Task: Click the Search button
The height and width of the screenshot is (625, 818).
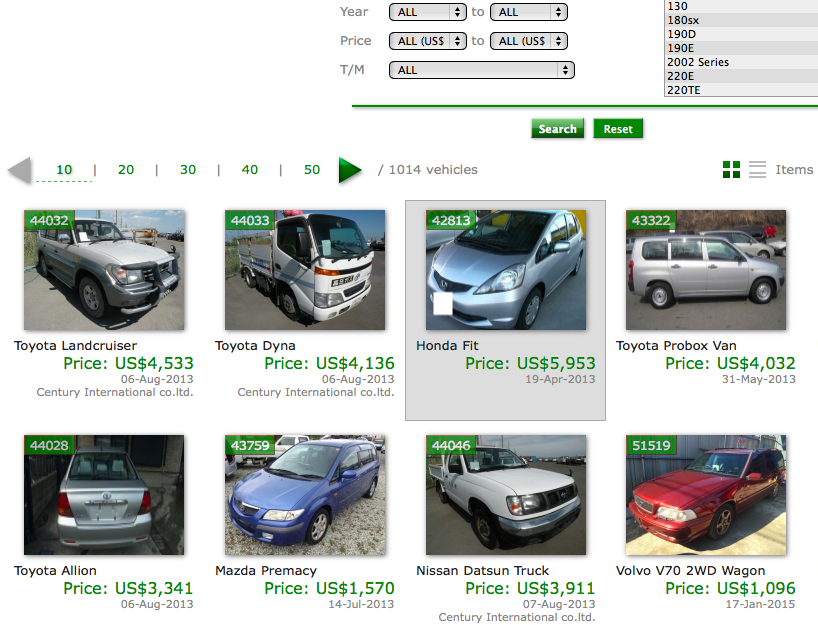Action: pos(557,128)
